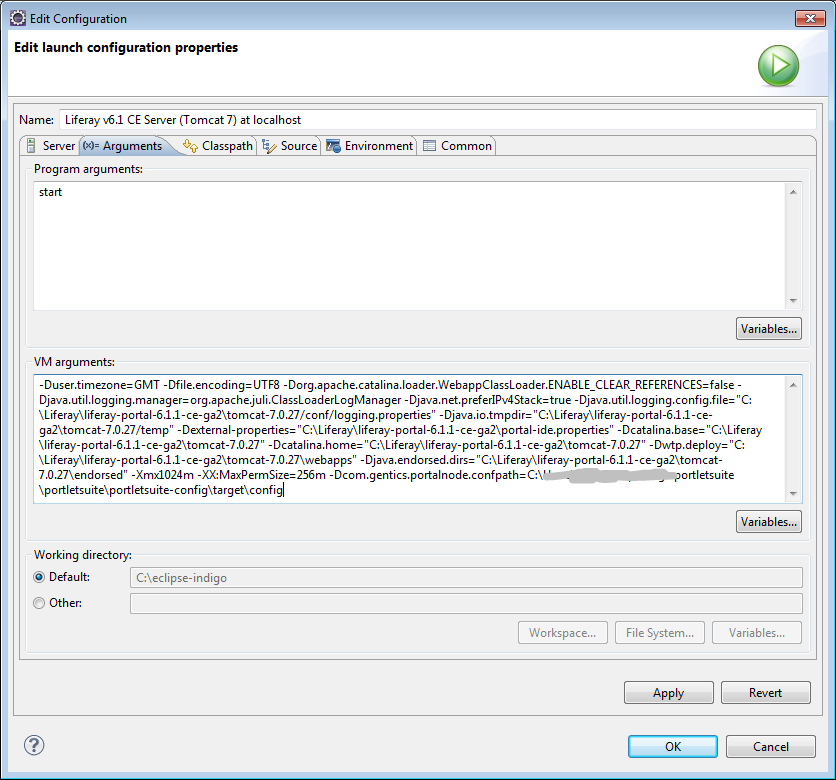Screen dimensions: 836x780
Task: Select Other working directory radio button
Action: coord(39,603)
